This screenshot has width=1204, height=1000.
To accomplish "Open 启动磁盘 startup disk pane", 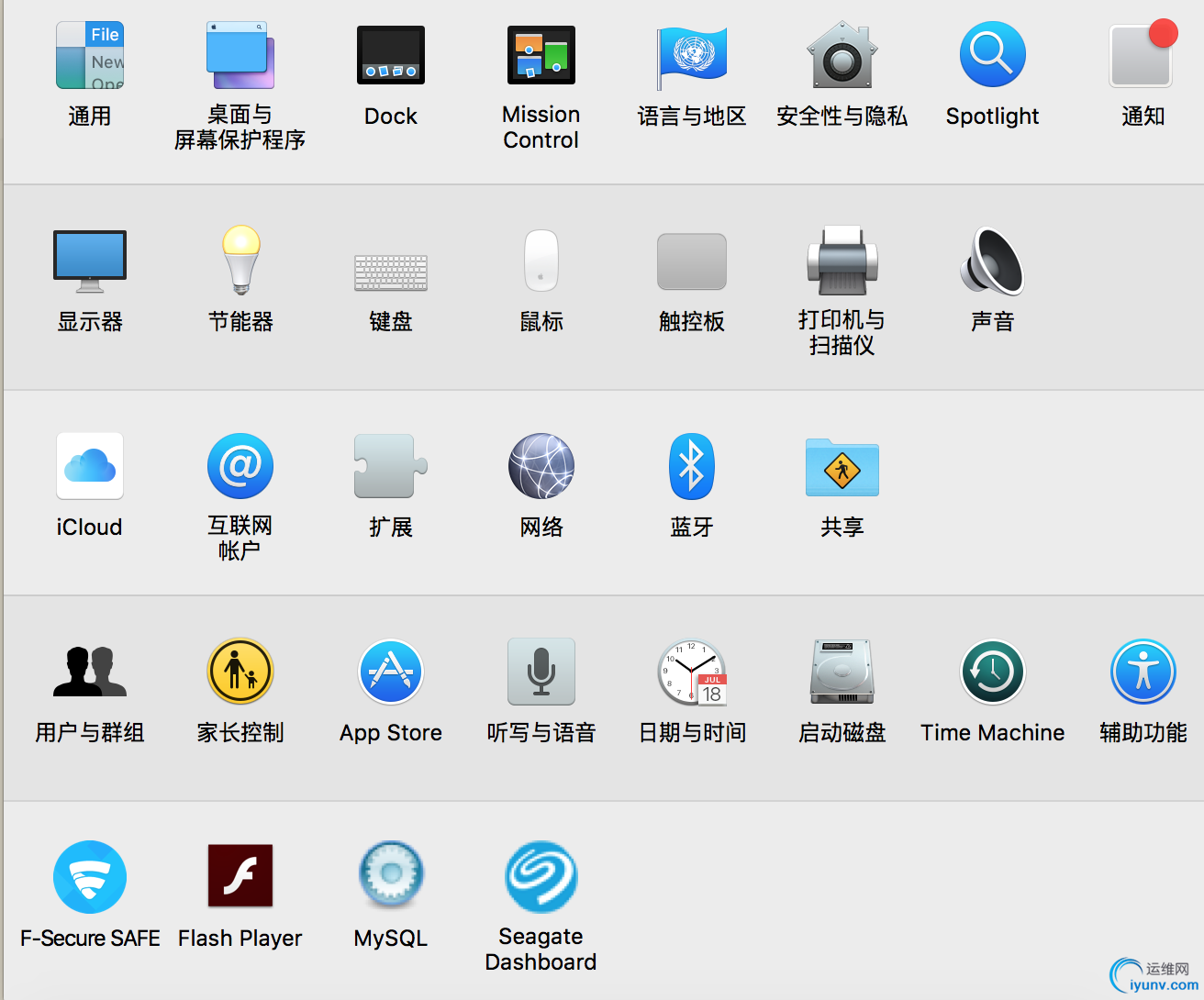I will (842, 672).
